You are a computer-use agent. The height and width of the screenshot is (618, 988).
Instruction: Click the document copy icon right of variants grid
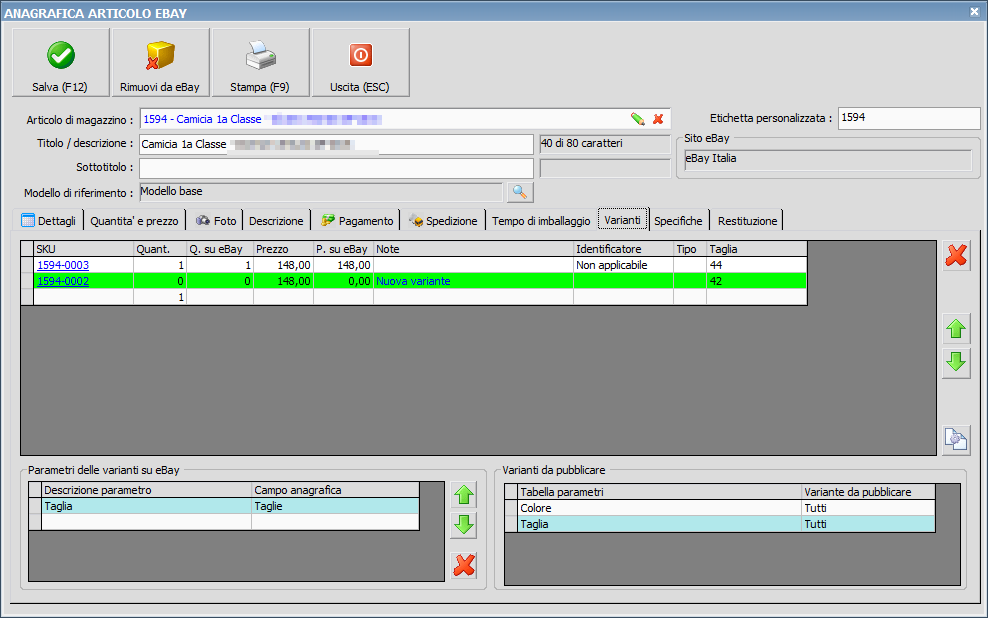(957, 439)
